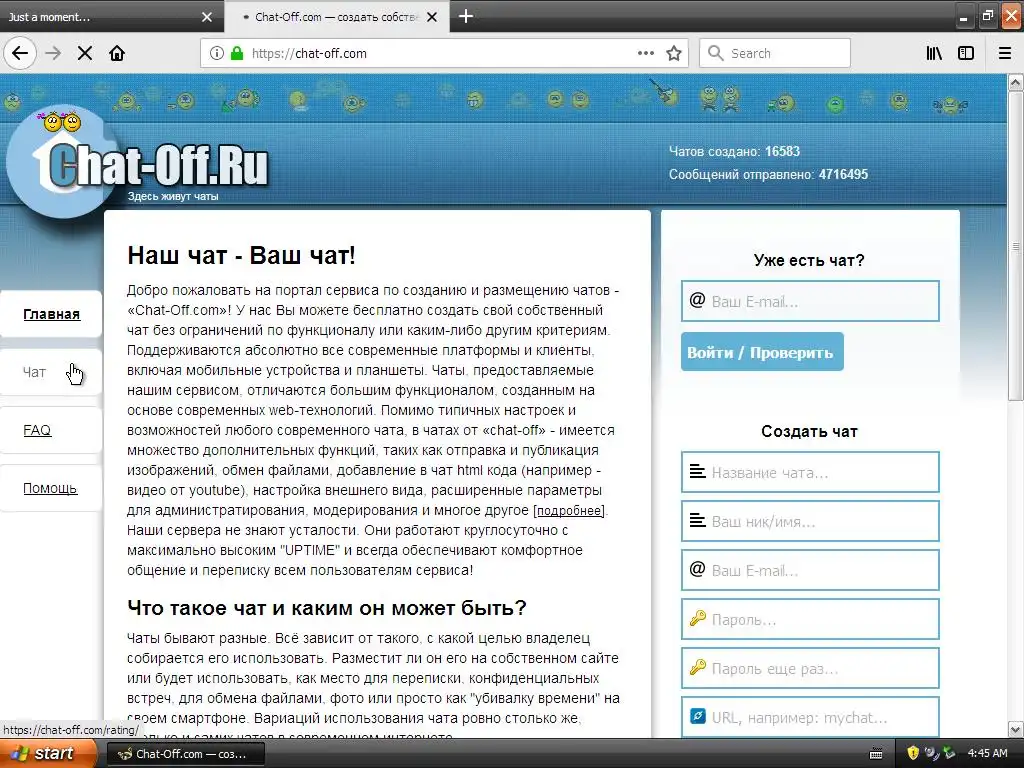Click the scroll up arrow of page scrollbar
The height and width of the screenshot is (768, 1024).
1016,82
